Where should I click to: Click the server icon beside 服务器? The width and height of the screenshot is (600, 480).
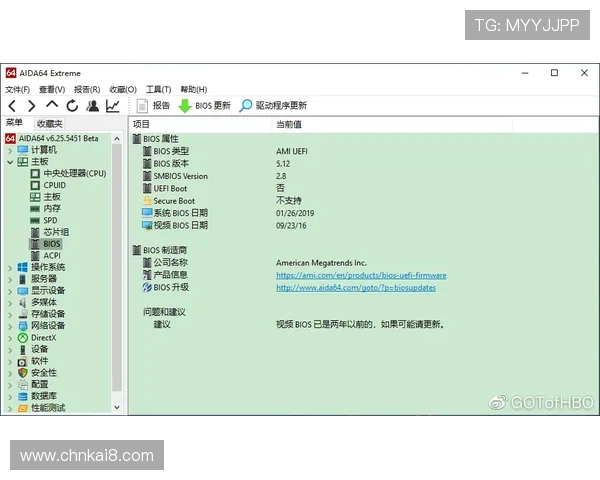23,279
